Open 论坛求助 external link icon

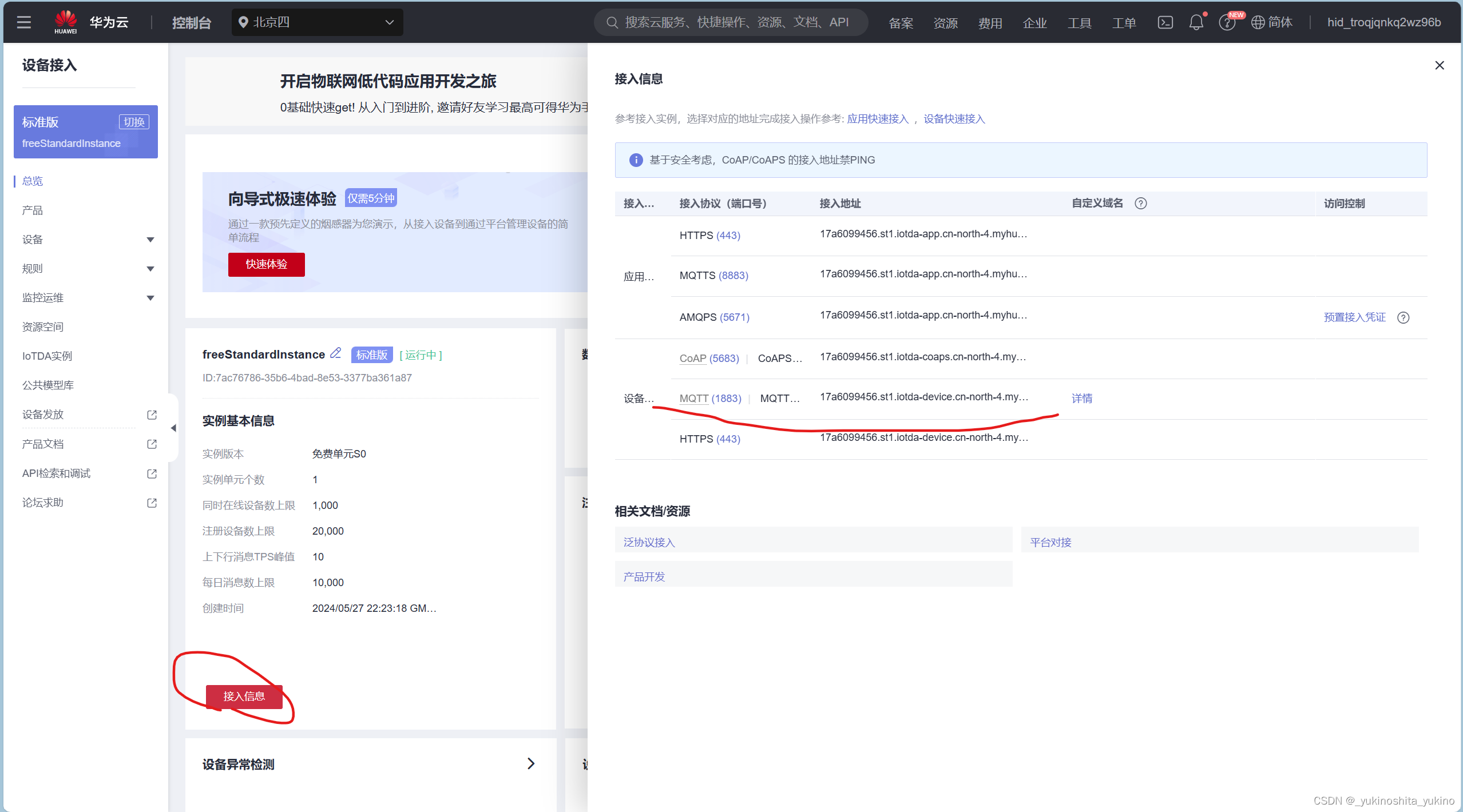click(152, 503)
